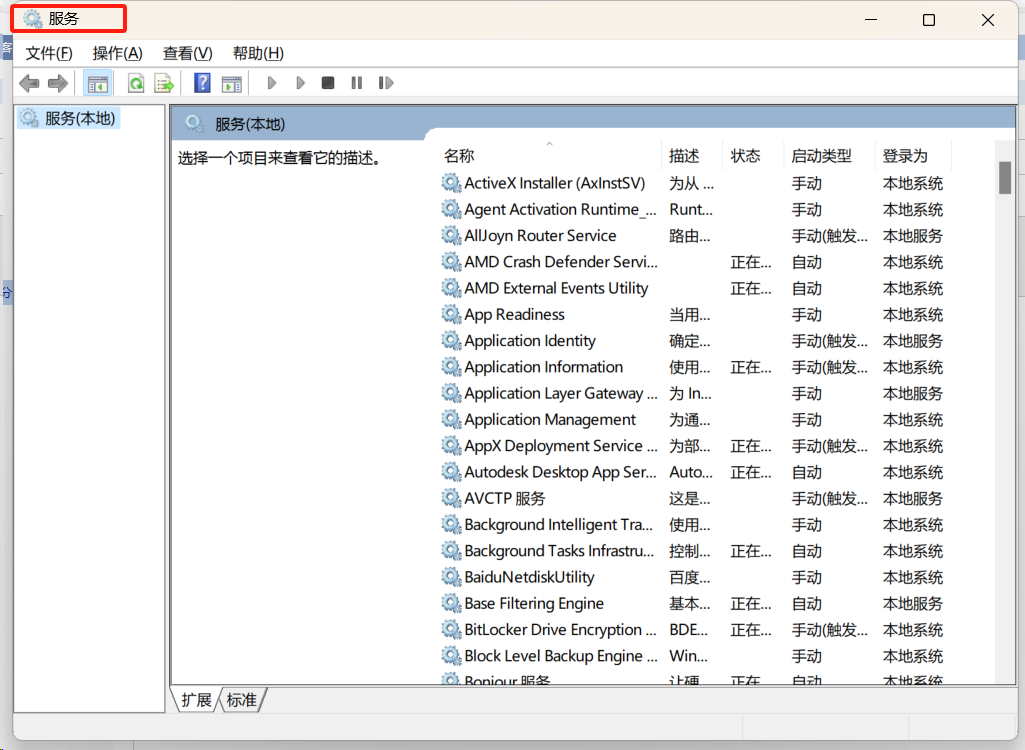Click the gear icon beside Application Management
The image size is (1025, 750).
coord(451,419)
